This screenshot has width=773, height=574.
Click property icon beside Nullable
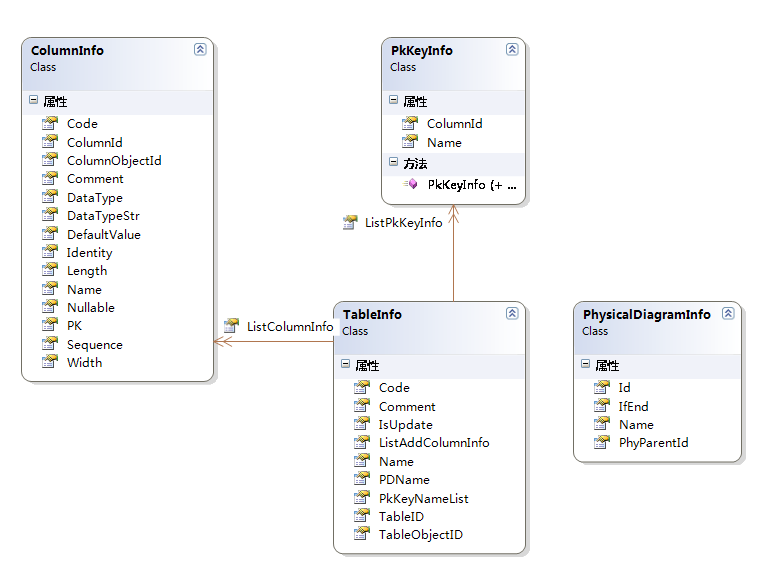click(50, 307)
